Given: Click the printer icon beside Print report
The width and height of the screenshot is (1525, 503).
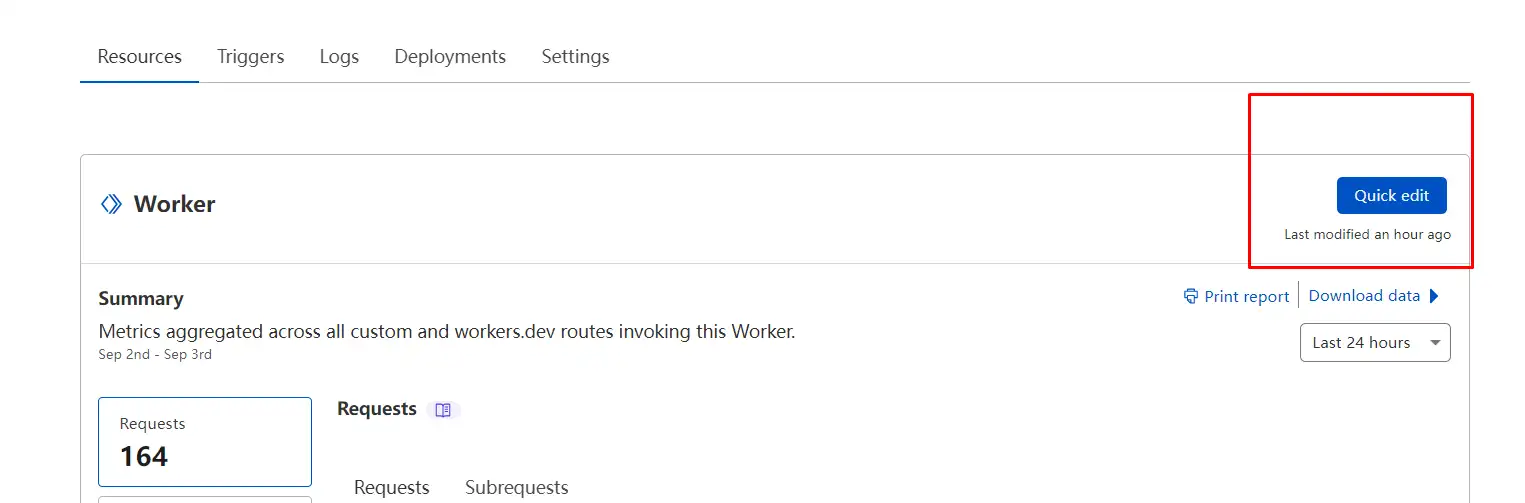Looking at the screenshot, I should tap(1190, 296).
